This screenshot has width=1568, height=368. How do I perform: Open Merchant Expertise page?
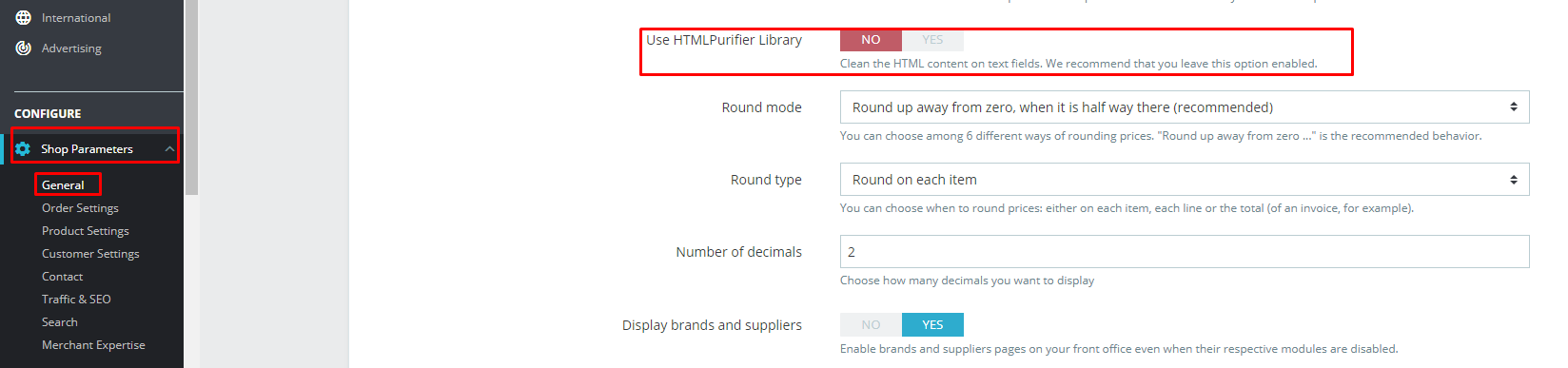tap(93, 345)
